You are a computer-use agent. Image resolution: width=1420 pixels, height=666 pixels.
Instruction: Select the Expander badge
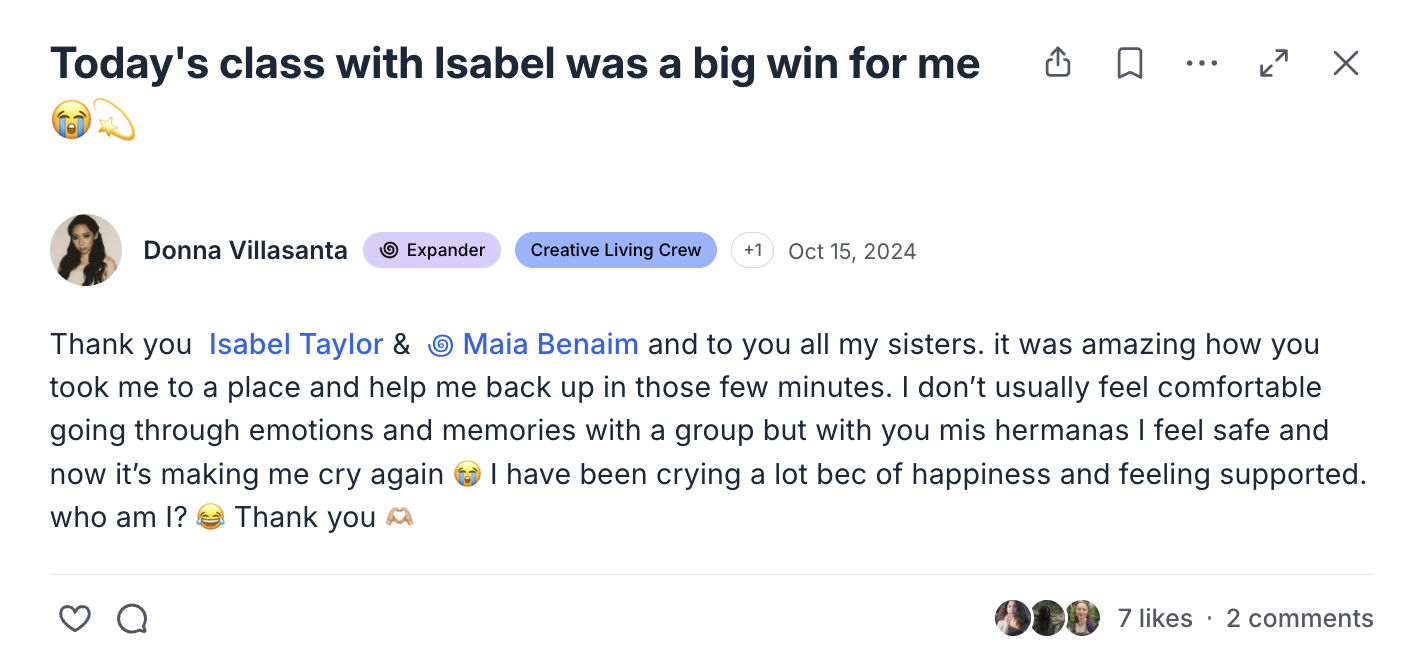[432, 250]
